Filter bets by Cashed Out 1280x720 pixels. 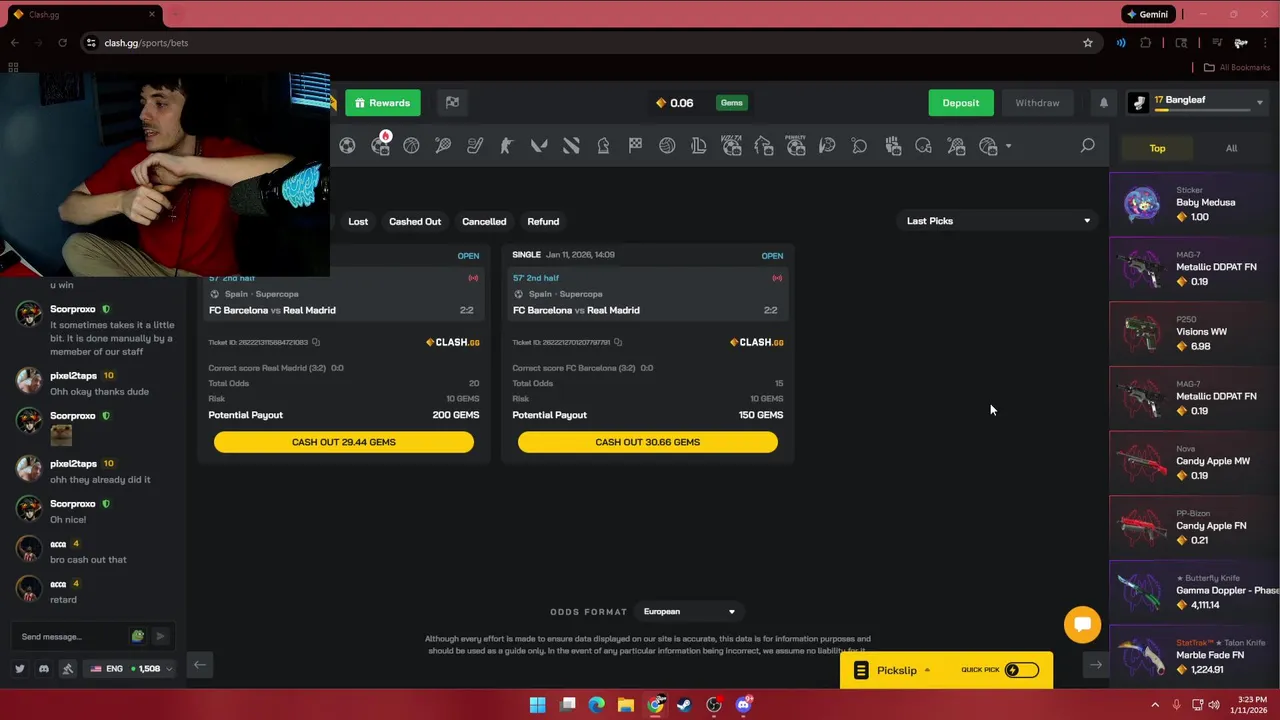pos(415,221)
